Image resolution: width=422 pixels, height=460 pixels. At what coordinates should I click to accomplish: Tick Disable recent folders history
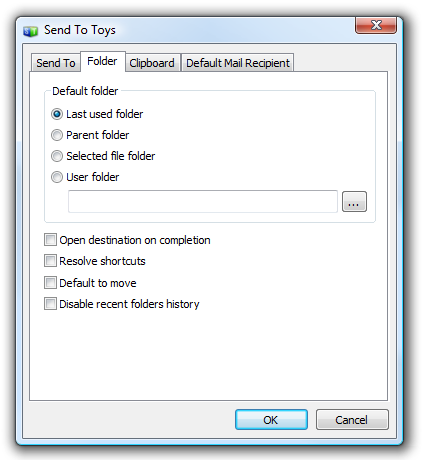tap(50, 304)
